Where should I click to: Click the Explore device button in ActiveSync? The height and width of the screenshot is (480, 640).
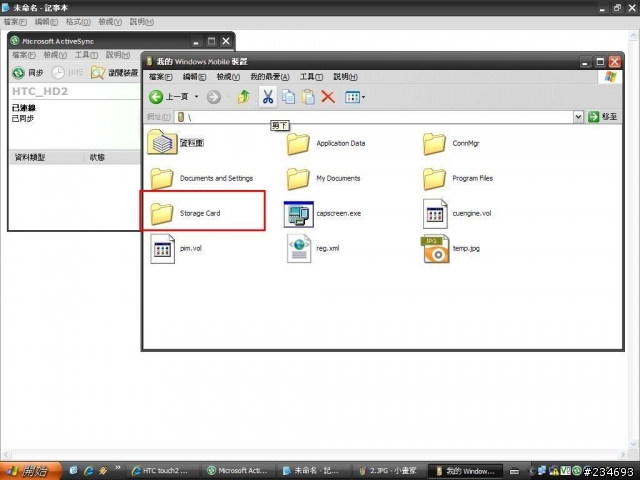(115, 73)
